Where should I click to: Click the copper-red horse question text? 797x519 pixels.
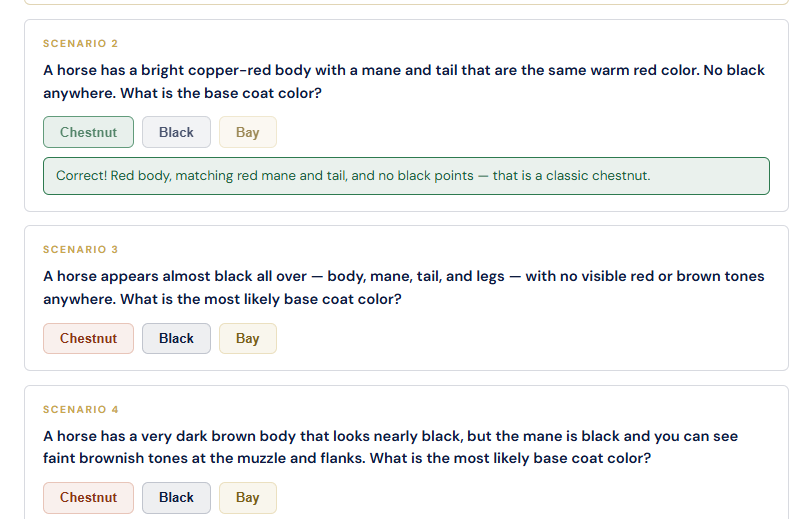point(404,81)
